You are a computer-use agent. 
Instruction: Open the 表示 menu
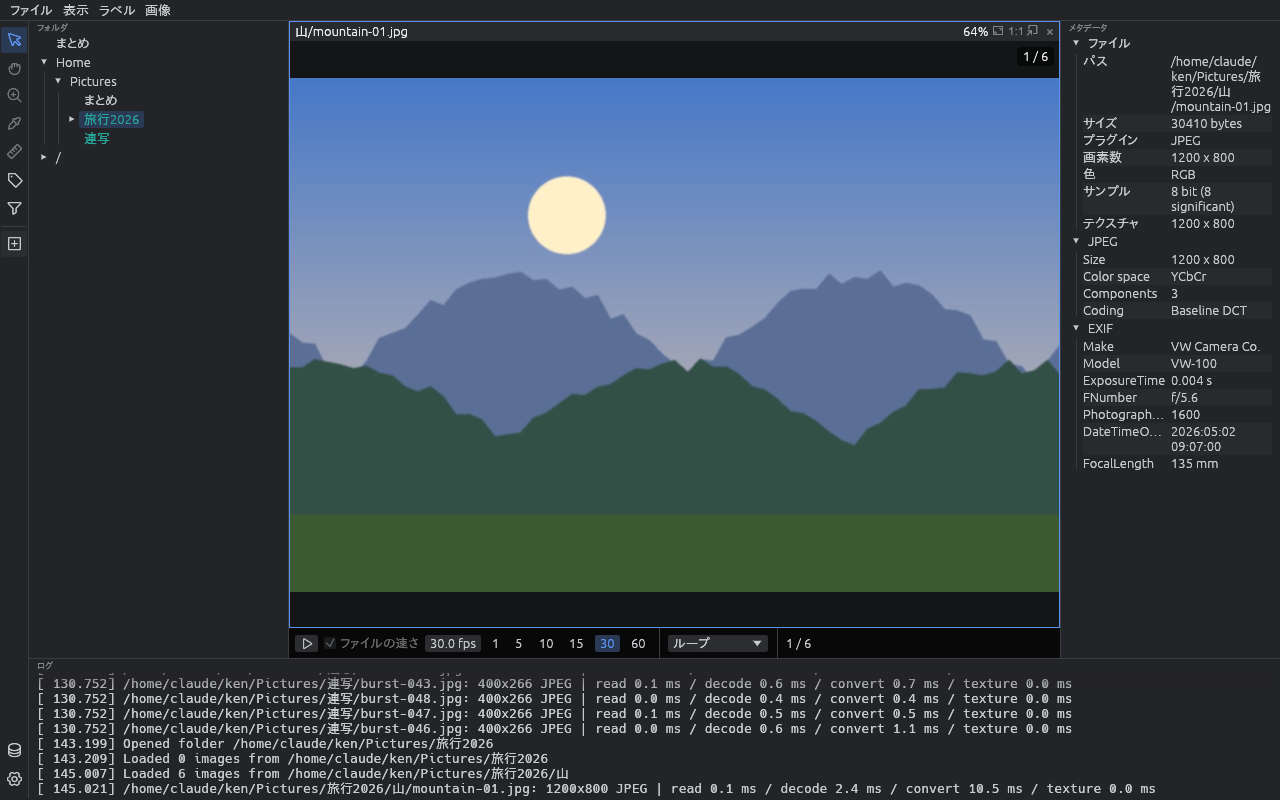(76, 10)
